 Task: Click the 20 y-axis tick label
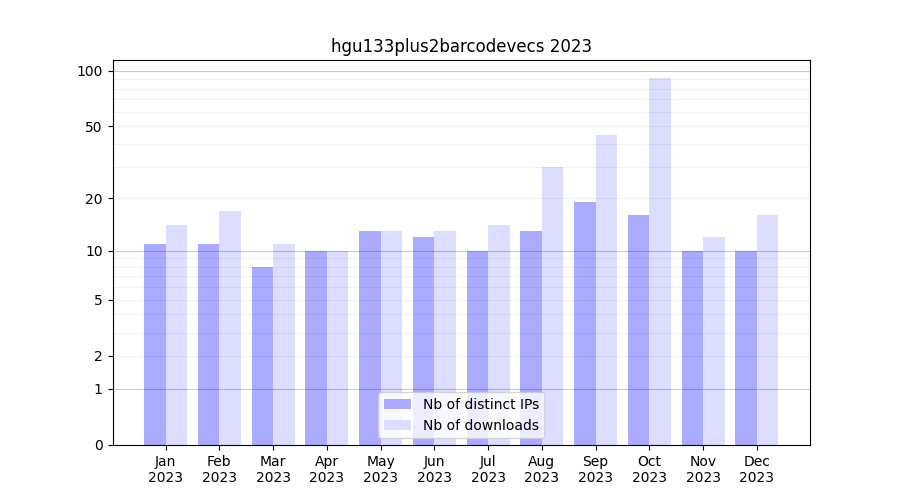point(94,198)
